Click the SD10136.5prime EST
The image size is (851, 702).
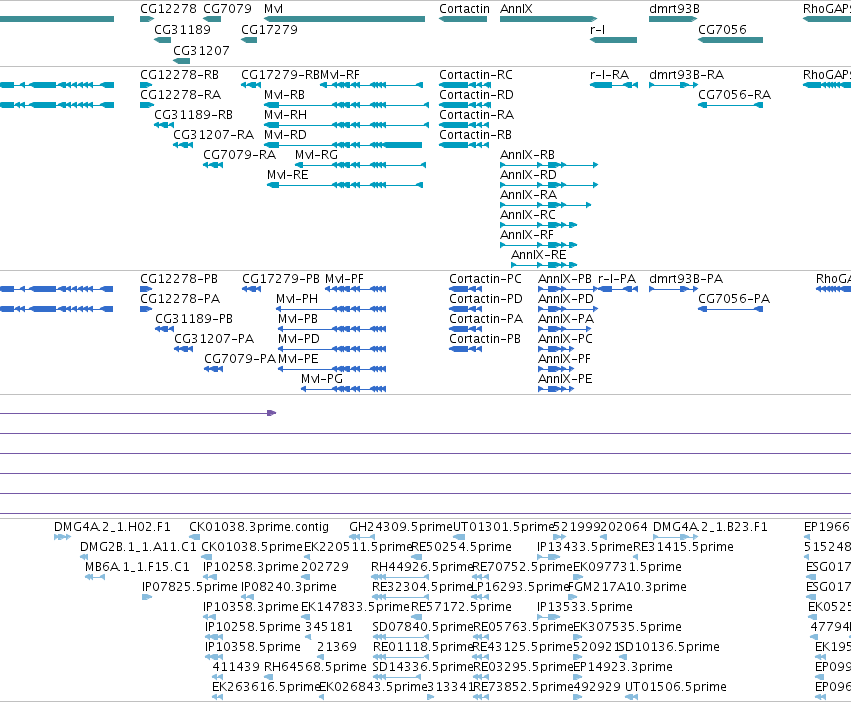coord(623,657)
